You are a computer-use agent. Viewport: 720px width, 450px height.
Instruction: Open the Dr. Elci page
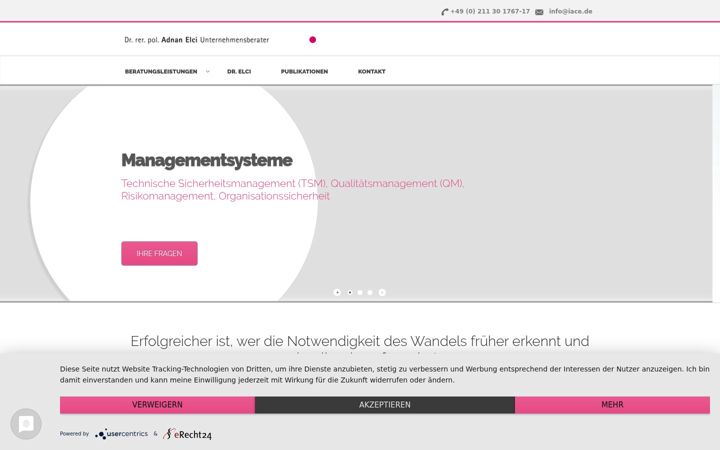[x=239, y=72]
